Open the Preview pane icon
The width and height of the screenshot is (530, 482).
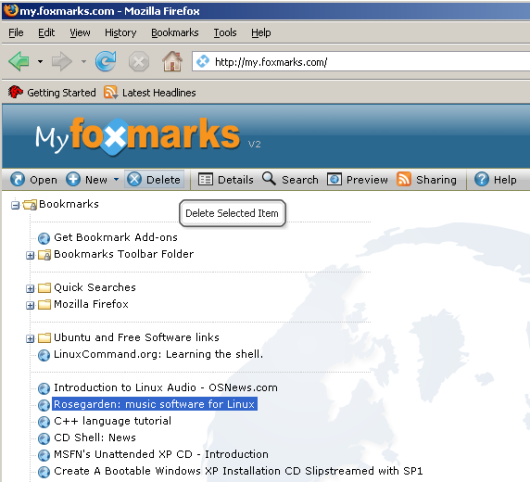point(334,179)
